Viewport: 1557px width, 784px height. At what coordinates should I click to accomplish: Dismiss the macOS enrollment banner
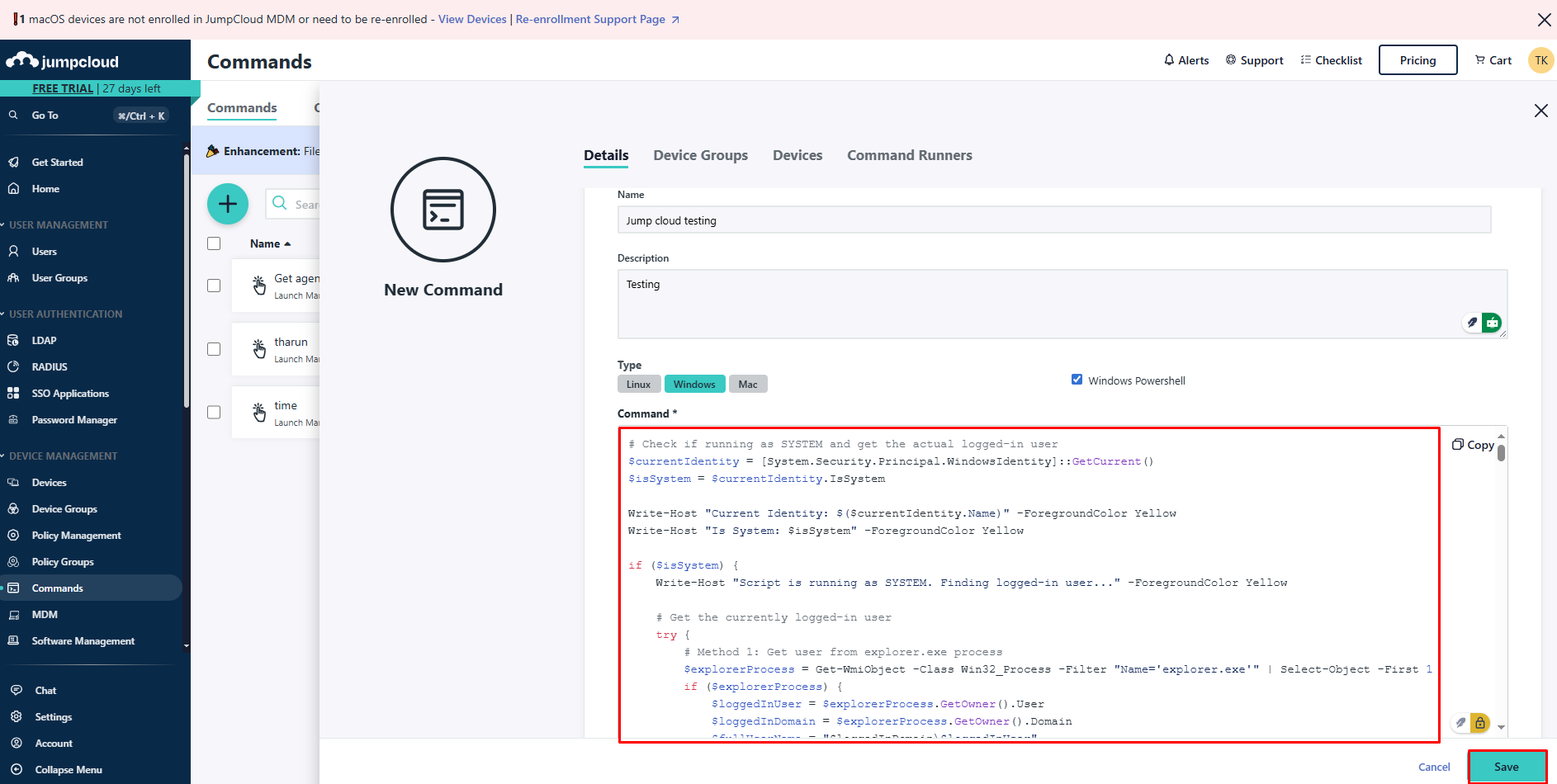pyautogui.click(x=1544, y=19)
